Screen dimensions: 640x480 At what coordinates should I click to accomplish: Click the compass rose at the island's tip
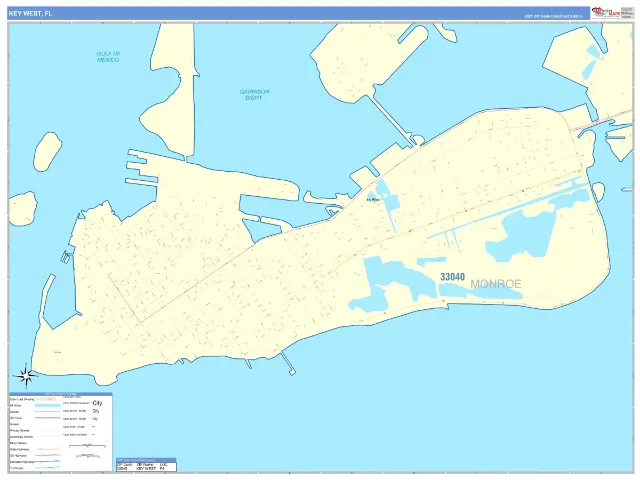pyautogui.click(x=26, y=375)
